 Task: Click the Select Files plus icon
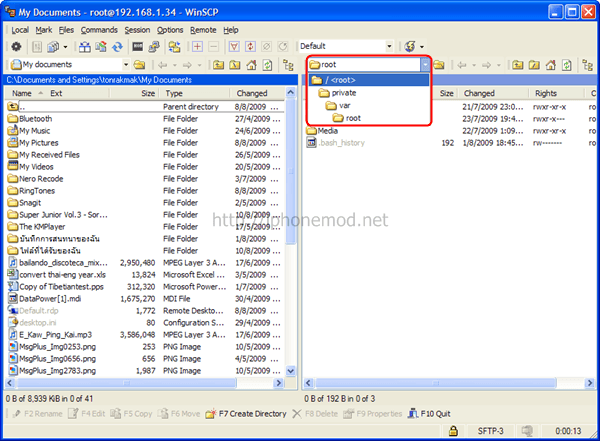(197, 47)
